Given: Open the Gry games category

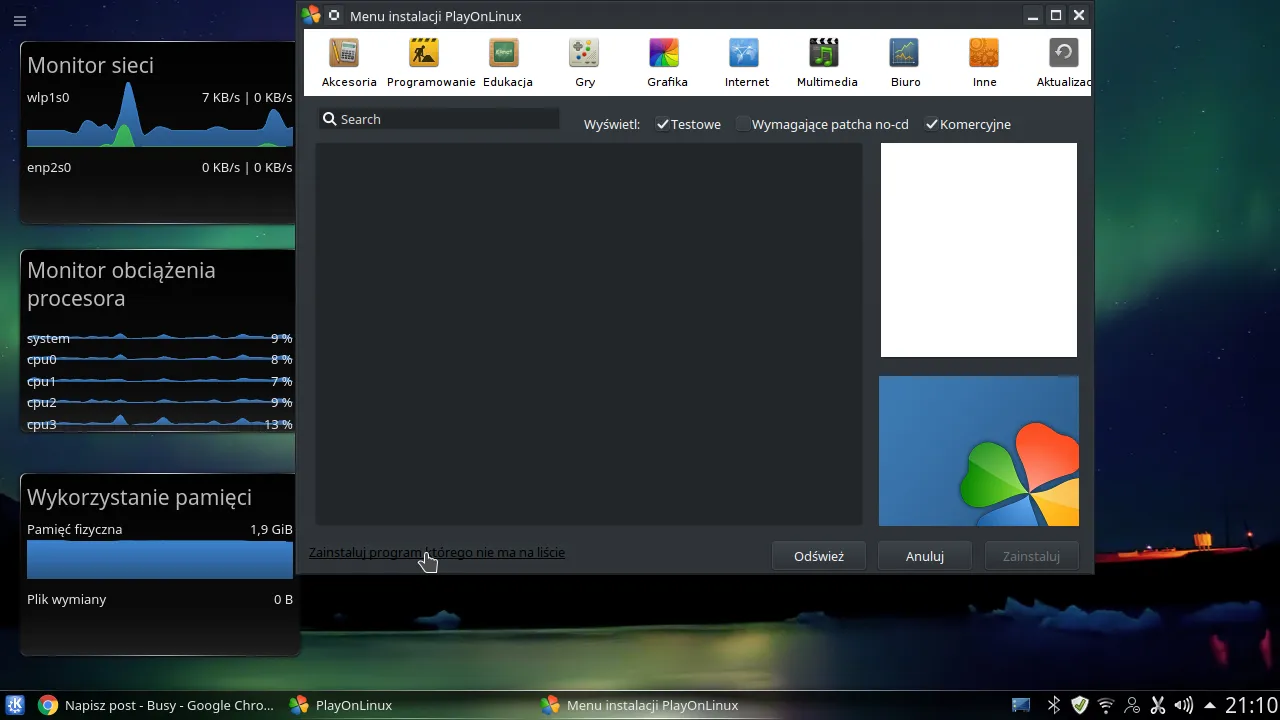Looking at the screenshot, I should pyautogui.click(x=585, y=62).
